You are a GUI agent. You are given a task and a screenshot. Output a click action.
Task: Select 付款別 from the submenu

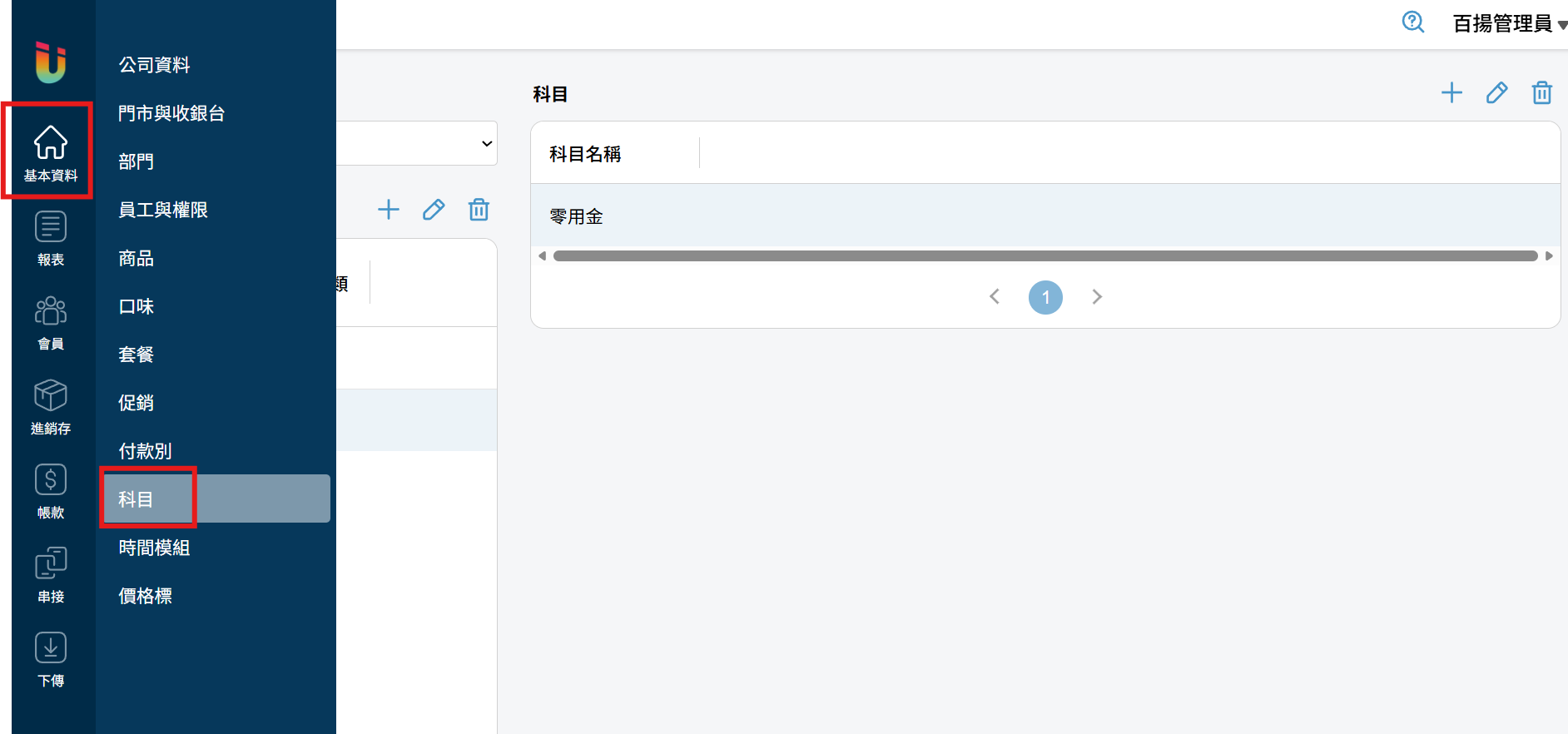click(x=145, y=451)
